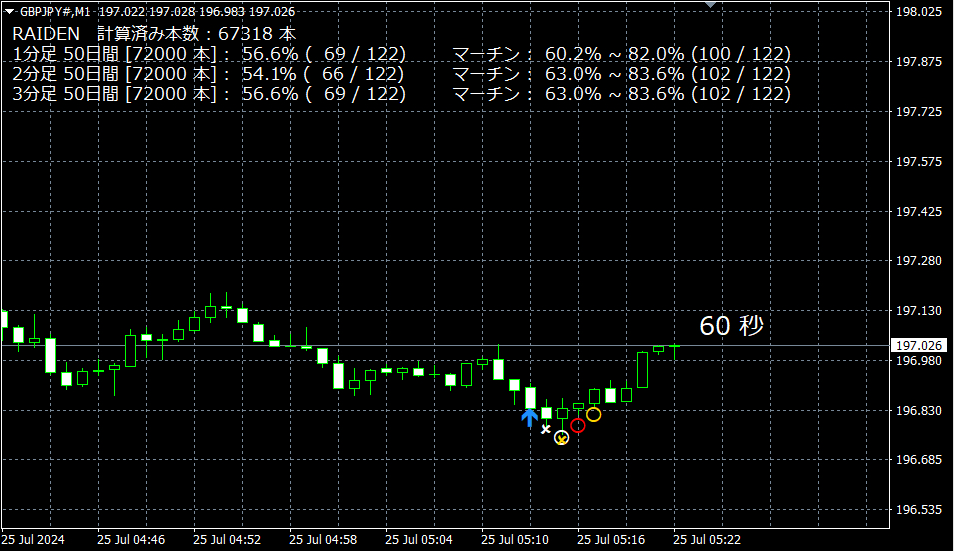Click the '25 Jul 04:46' time label

coord(131,540)
